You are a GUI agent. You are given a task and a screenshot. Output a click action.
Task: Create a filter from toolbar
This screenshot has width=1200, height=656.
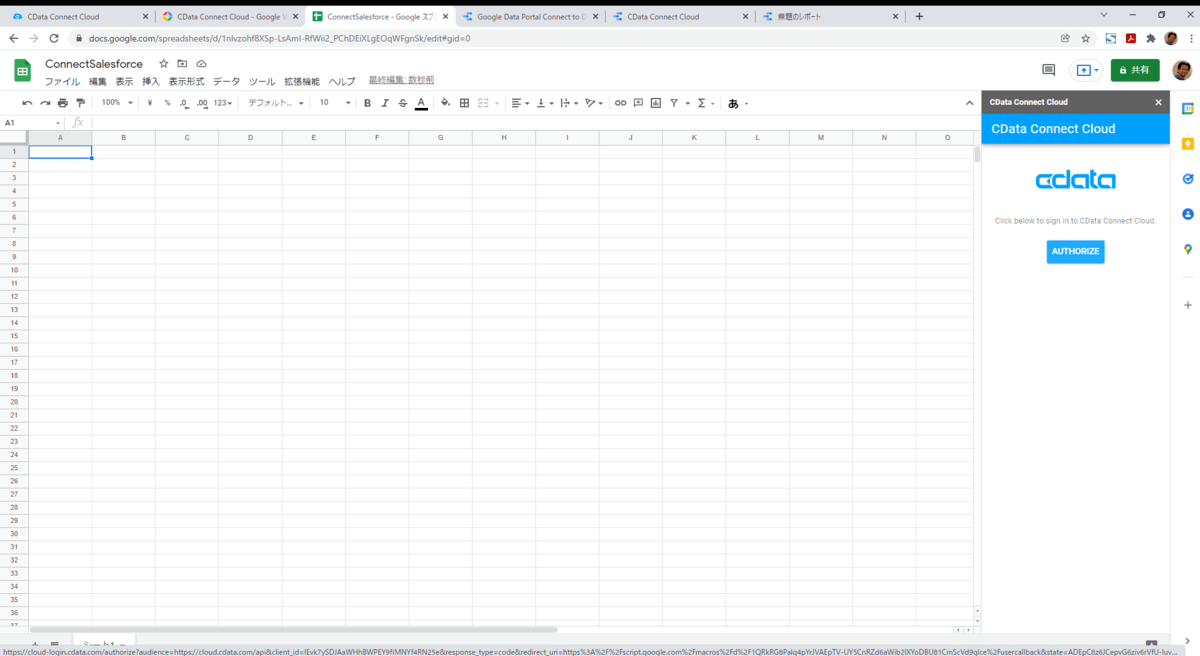[x=674, y=103]
